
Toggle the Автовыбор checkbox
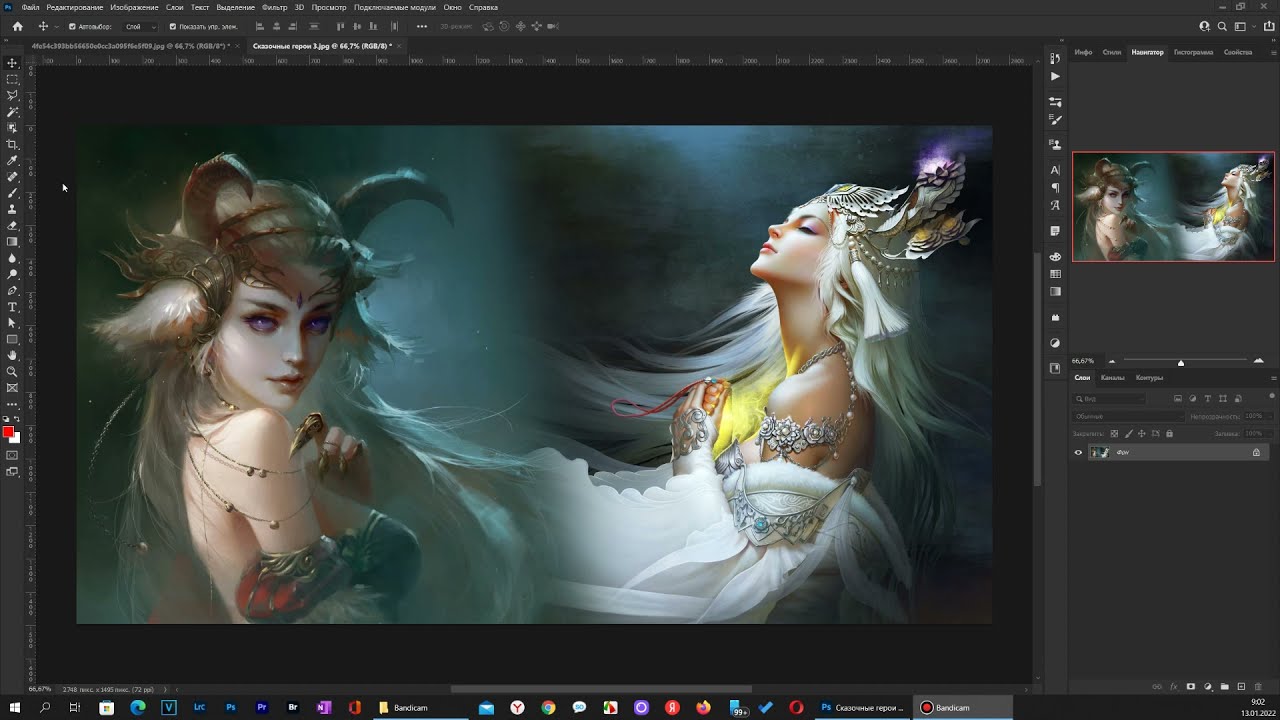pos(72,27)
